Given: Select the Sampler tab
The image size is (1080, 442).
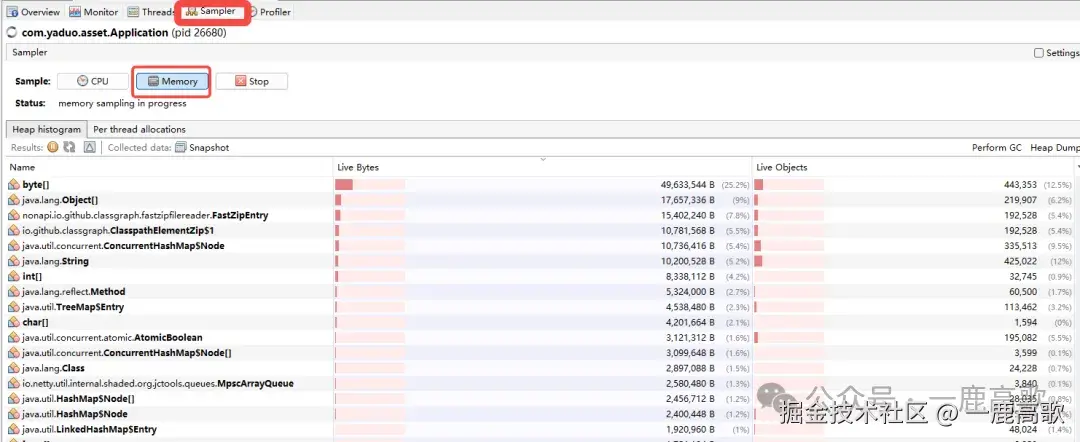Looking at the screenshot, I should pyautogui.click(x=211, y=12).
